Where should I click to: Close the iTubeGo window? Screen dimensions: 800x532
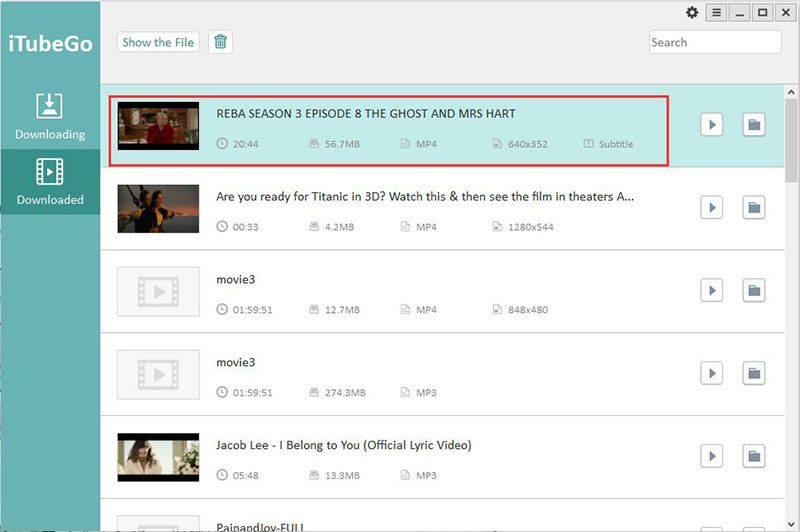pos(786,13)
